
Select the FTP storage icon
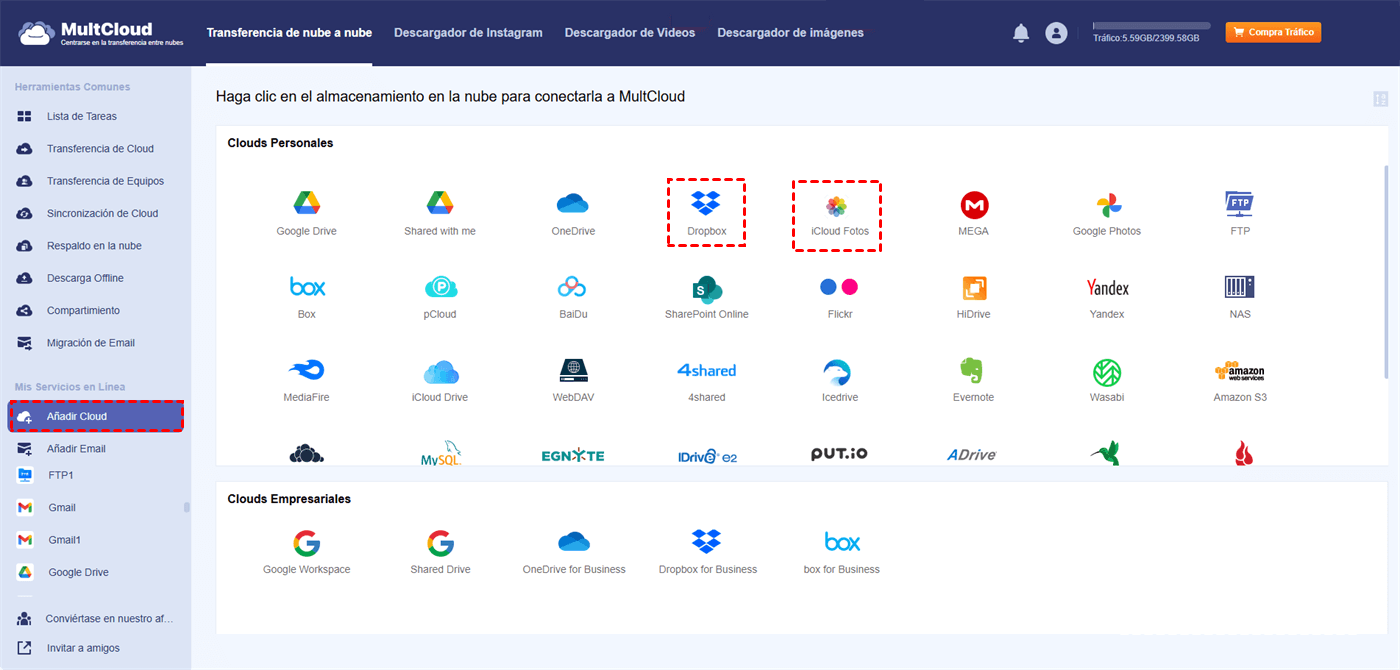[x=1240, y=204]
